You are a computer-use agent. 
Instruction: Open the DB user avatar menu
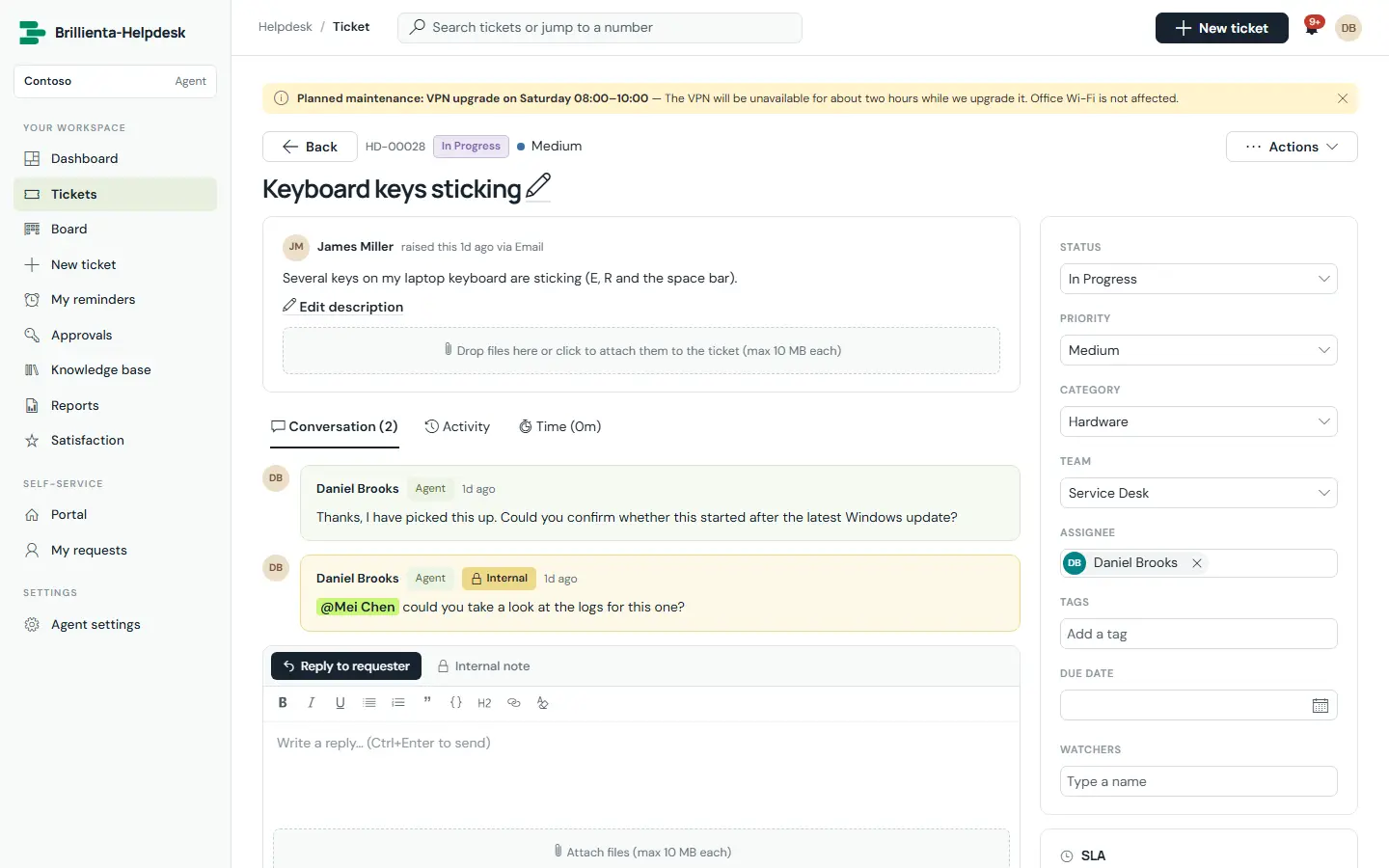click(1348, 28)
